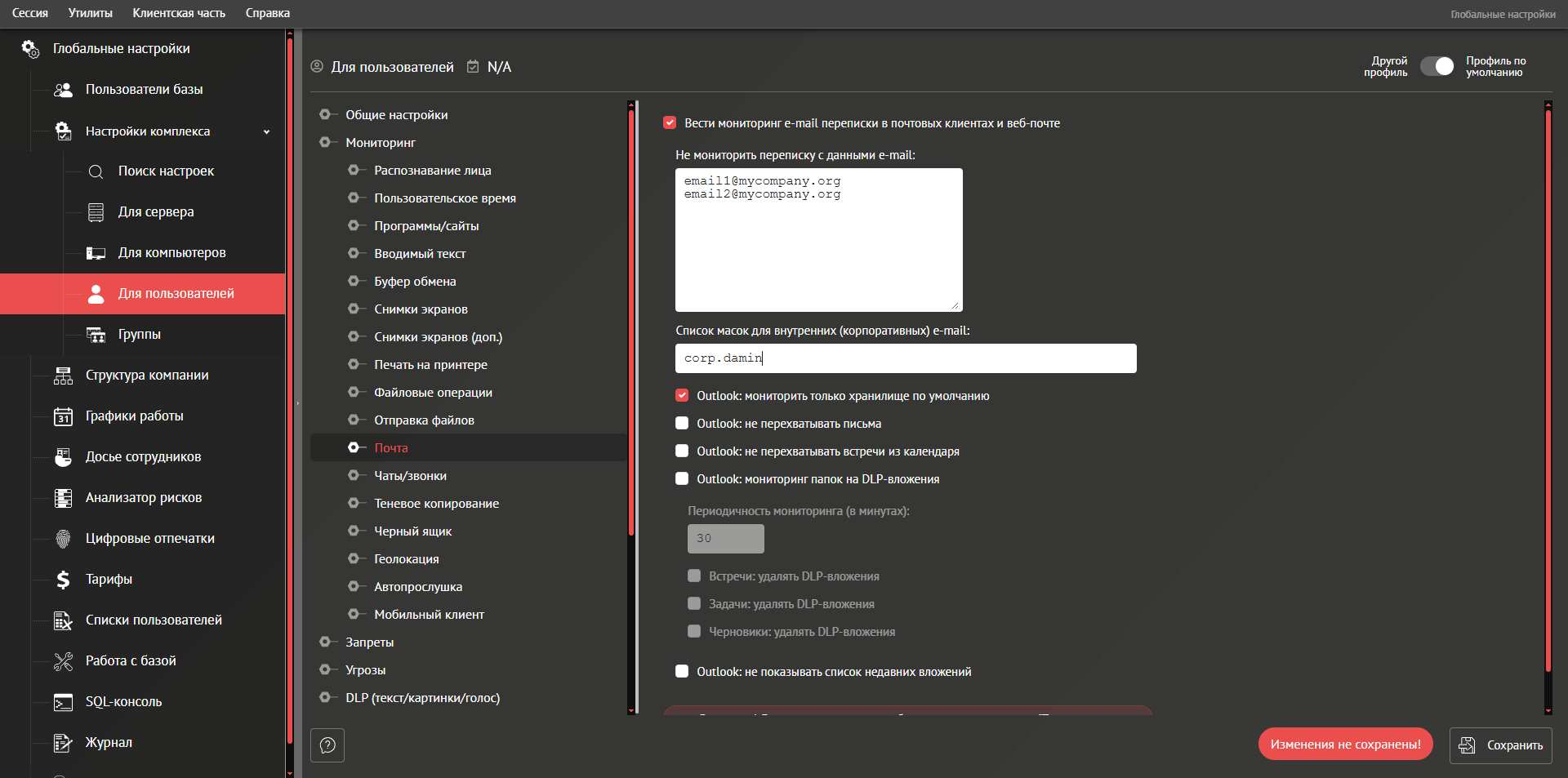Screen dimensions: 1568x778
Task: Open Тарифы via the dollar icon
Action: pyautogui.click(x=63, y=580)
